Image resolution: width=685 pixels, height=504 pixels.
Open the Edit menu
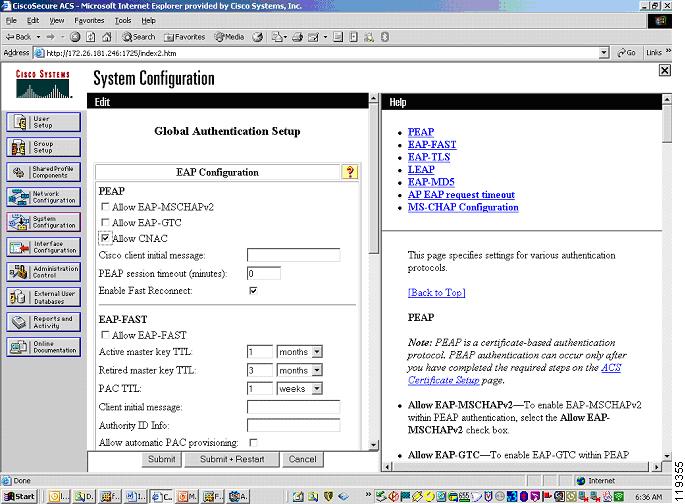pos(33,21)
